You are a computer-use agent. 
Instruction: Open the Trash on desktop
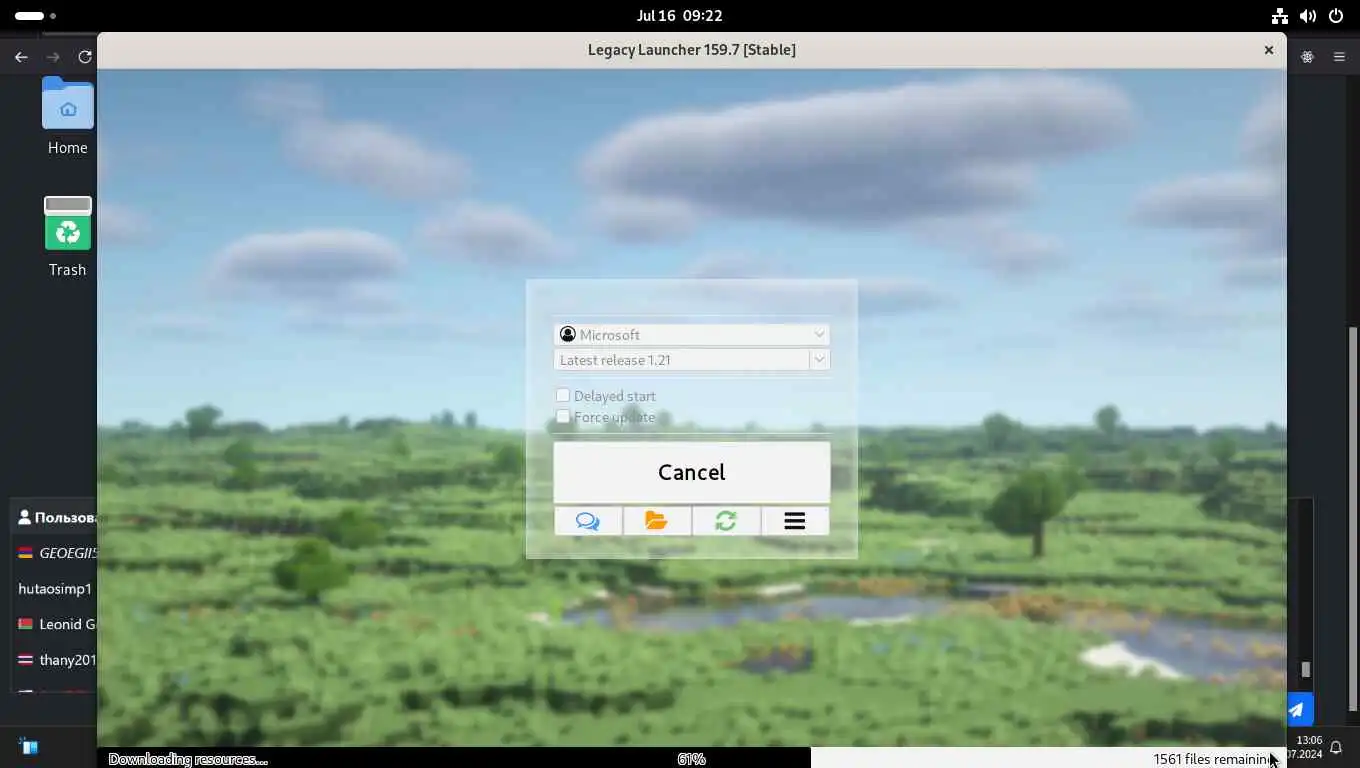(x=68, y=237)
